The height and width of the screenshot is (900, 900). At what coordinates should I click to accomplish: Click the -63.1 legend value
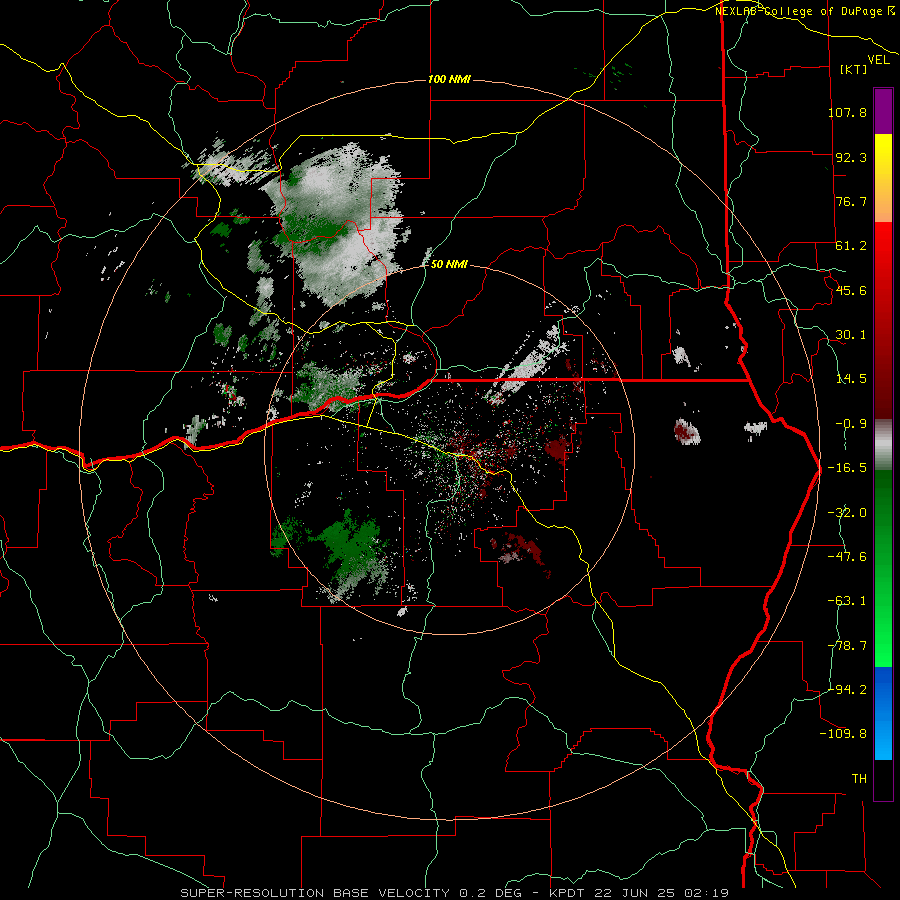847,600
